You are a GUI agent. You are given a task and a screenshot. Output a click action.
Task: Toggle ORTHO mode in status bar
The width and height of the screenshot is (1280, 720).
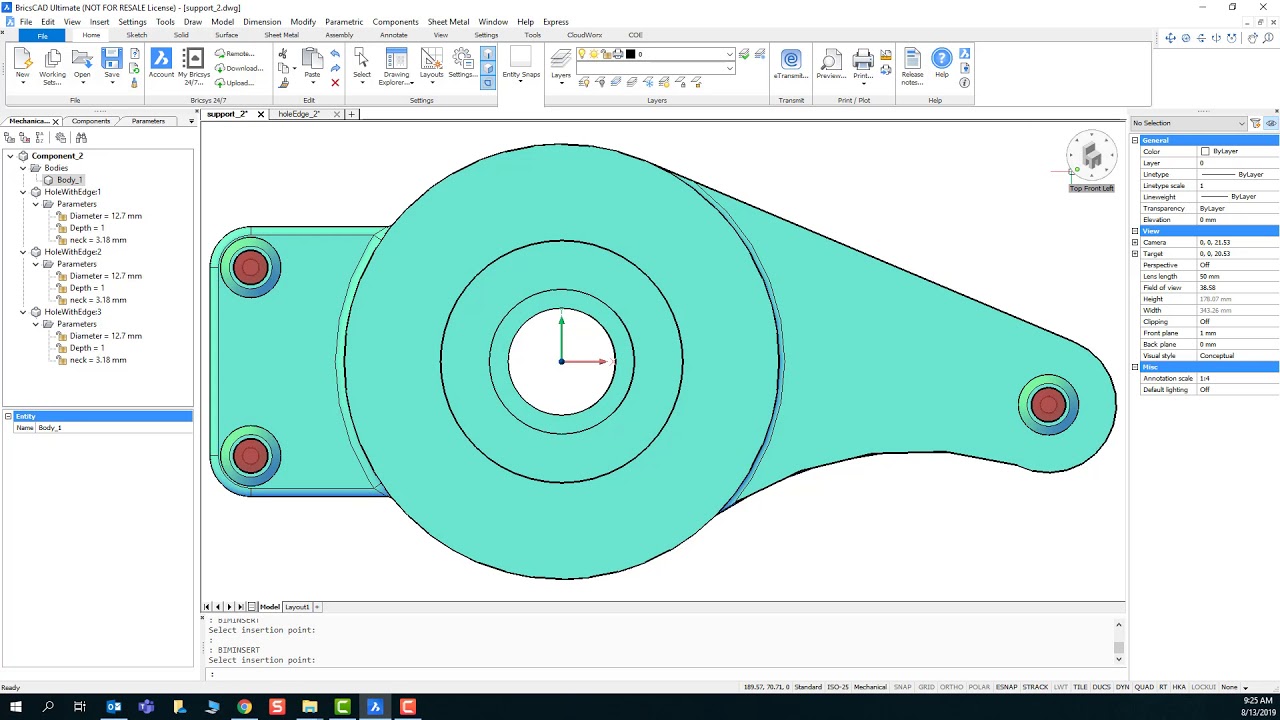(x=951, y=687)
